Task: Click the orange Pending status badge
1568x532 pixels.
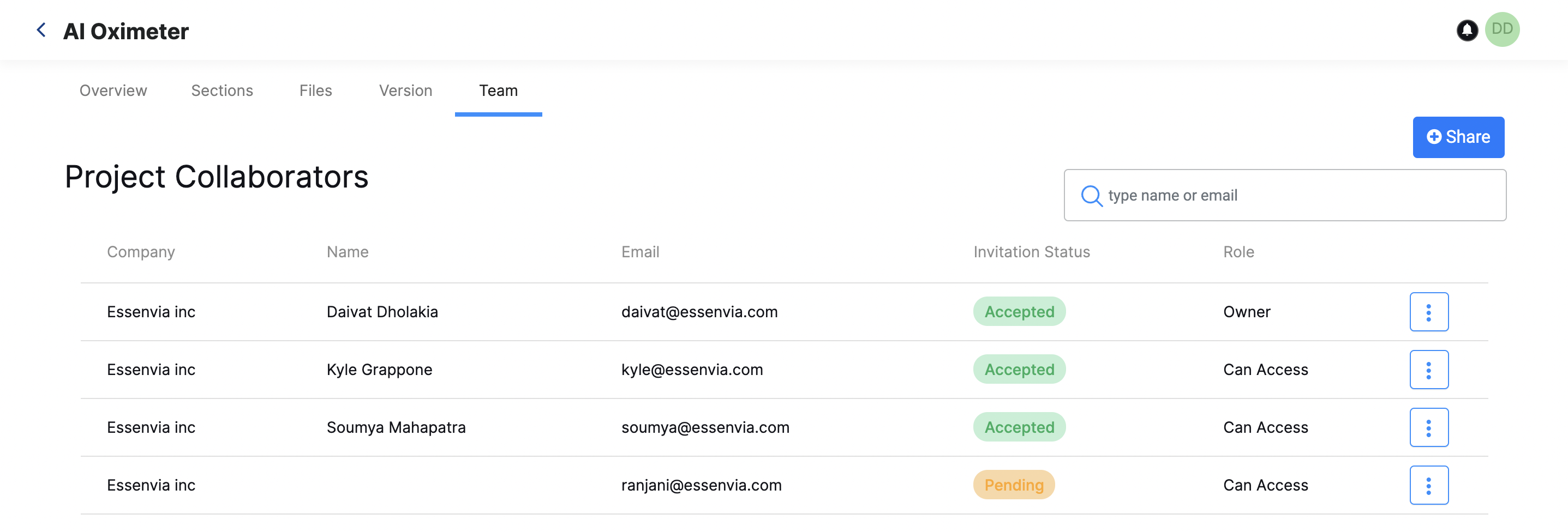Action: click(x=1014, y=485)
